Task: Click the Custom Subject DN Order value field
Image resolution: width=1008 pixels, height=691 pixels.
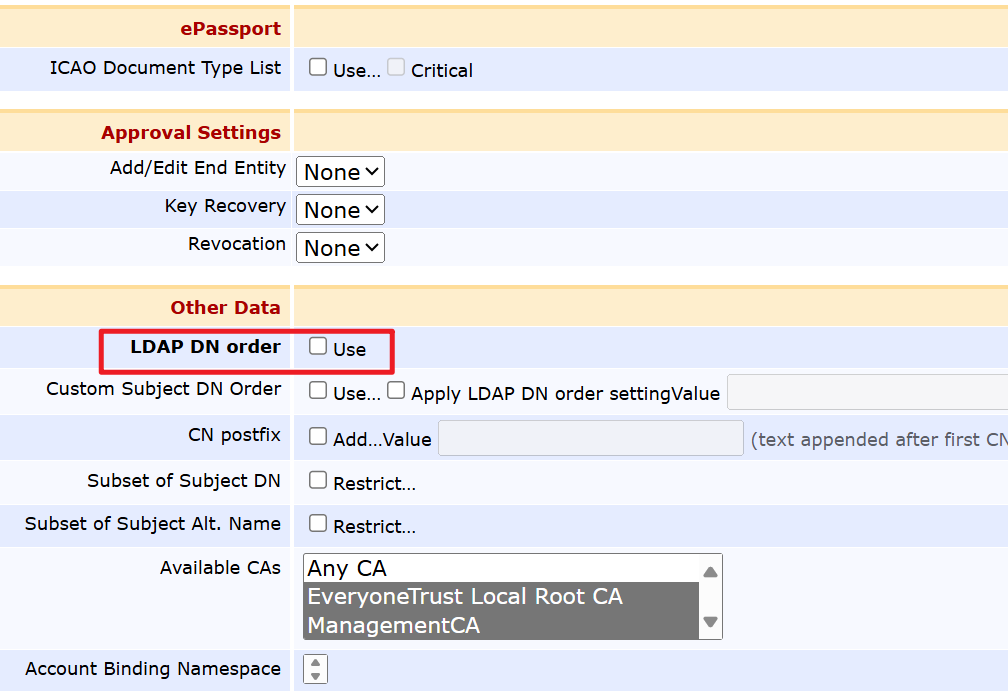Action: tap(866, 392)
